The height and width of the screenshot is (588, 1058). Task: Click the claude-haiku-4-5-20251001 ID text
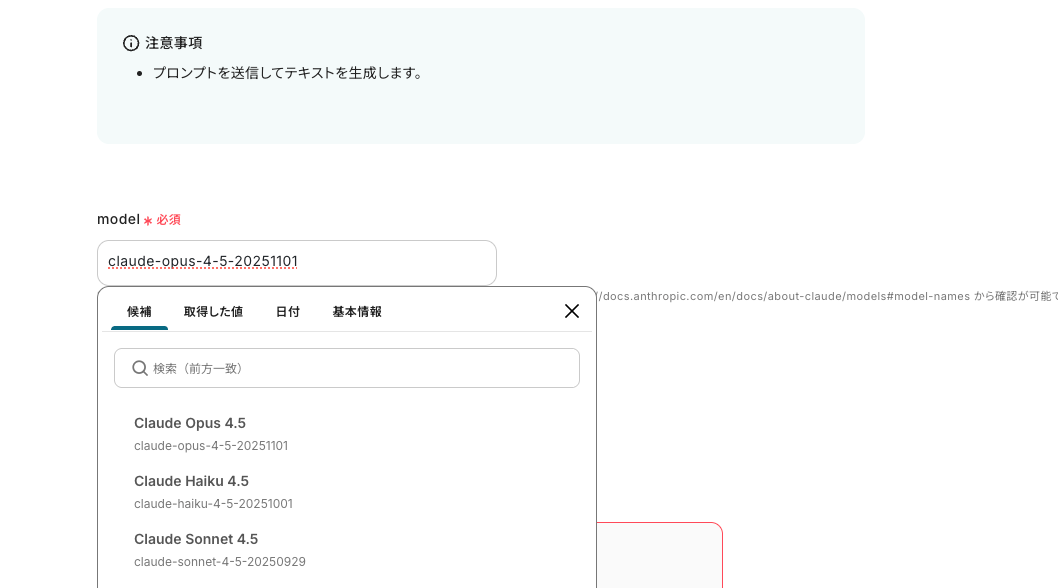tap(213, 504)
